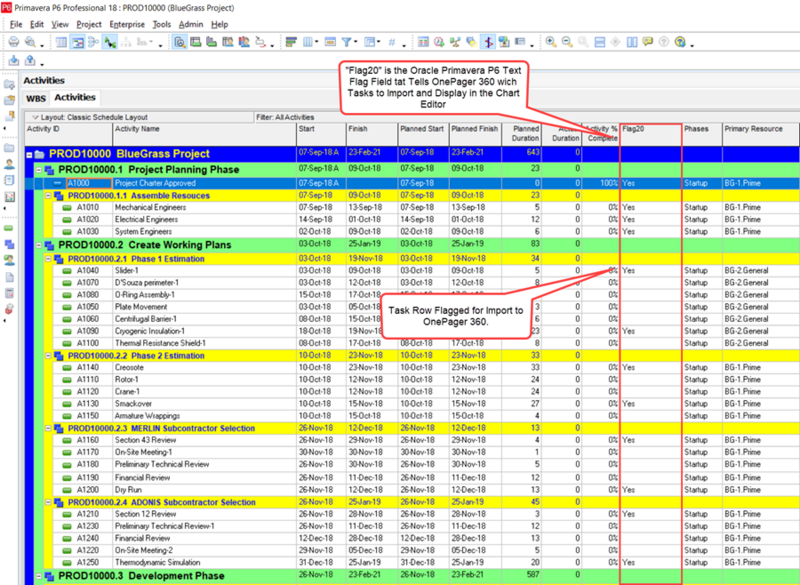
Task: Open the Layout: Classic Schedule Layout dropdown arrow
Action: [x=35, y=117]
